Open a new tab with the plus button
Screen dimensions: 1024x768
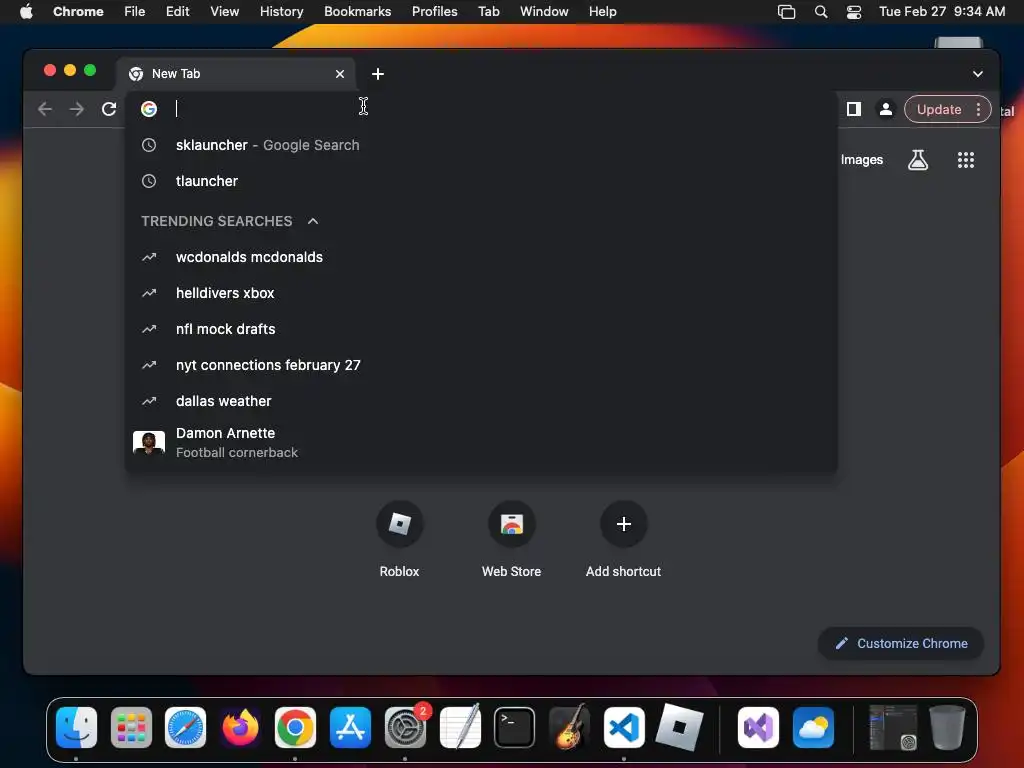[377, 74]
